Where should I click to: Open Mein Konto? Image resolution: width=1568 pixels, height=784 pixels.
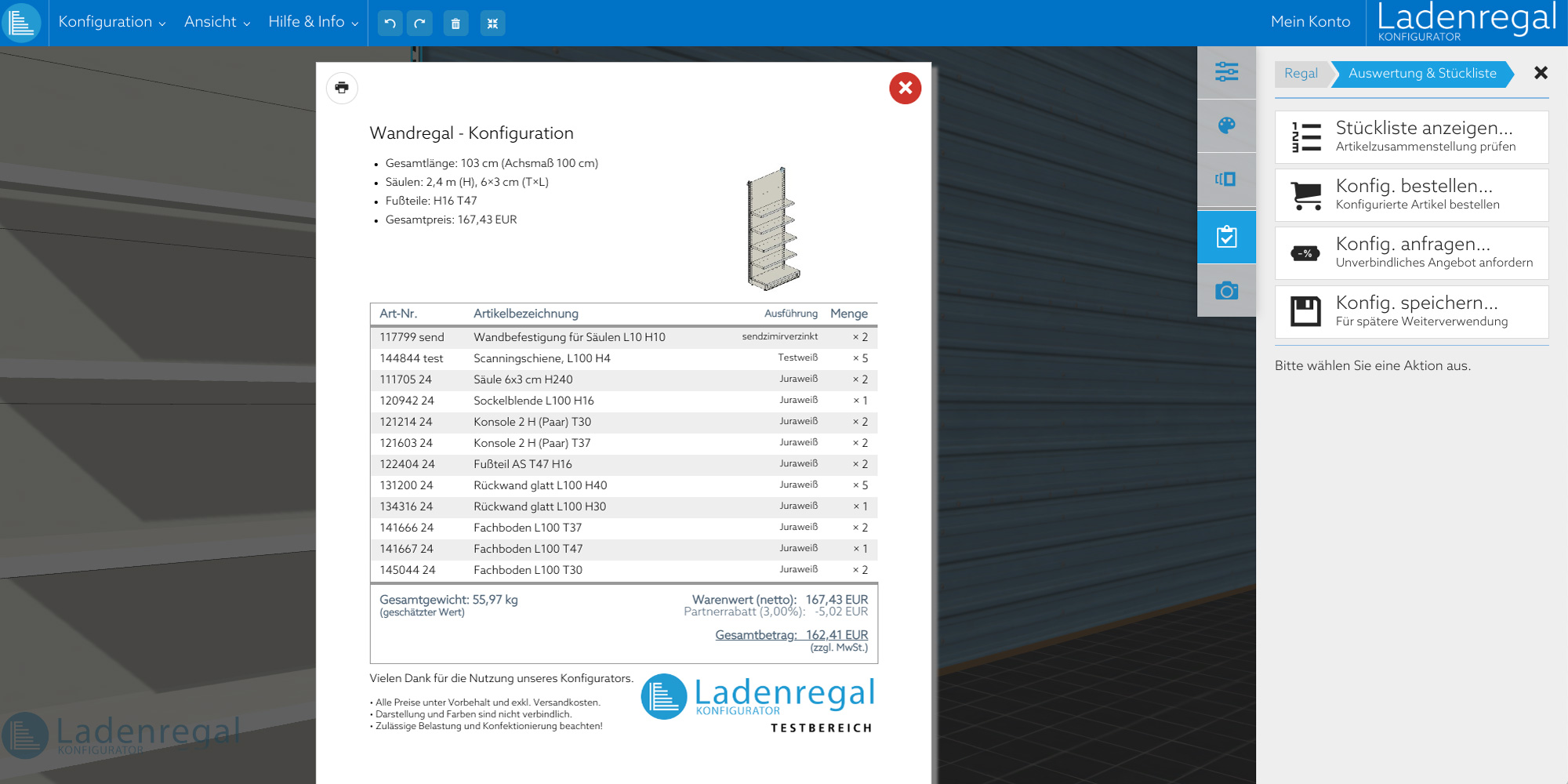tap(1310, 22)
